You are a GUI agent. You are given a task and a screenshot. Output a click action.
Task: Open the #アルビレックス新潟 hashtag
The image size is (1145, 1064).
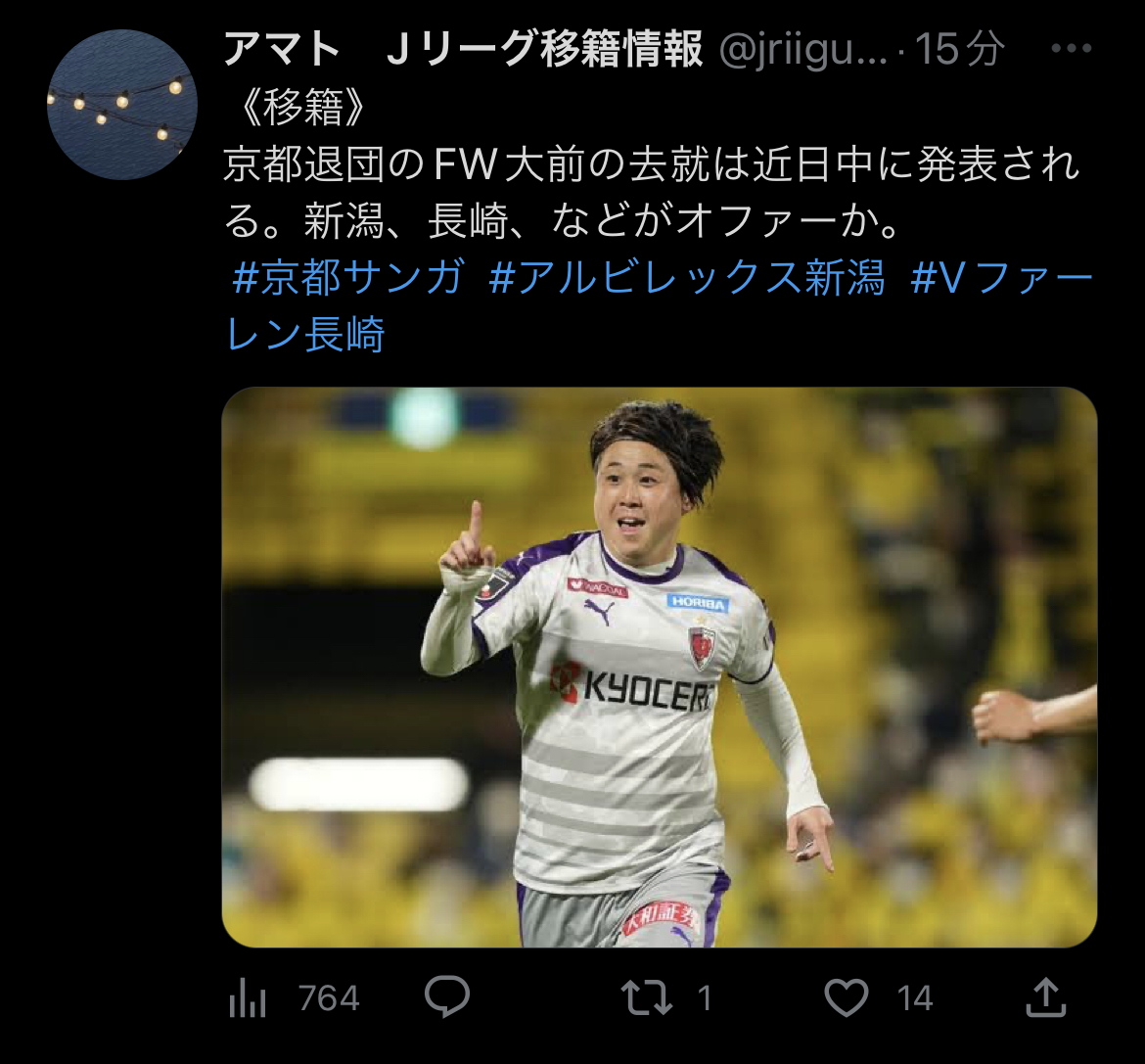[687, 278]
